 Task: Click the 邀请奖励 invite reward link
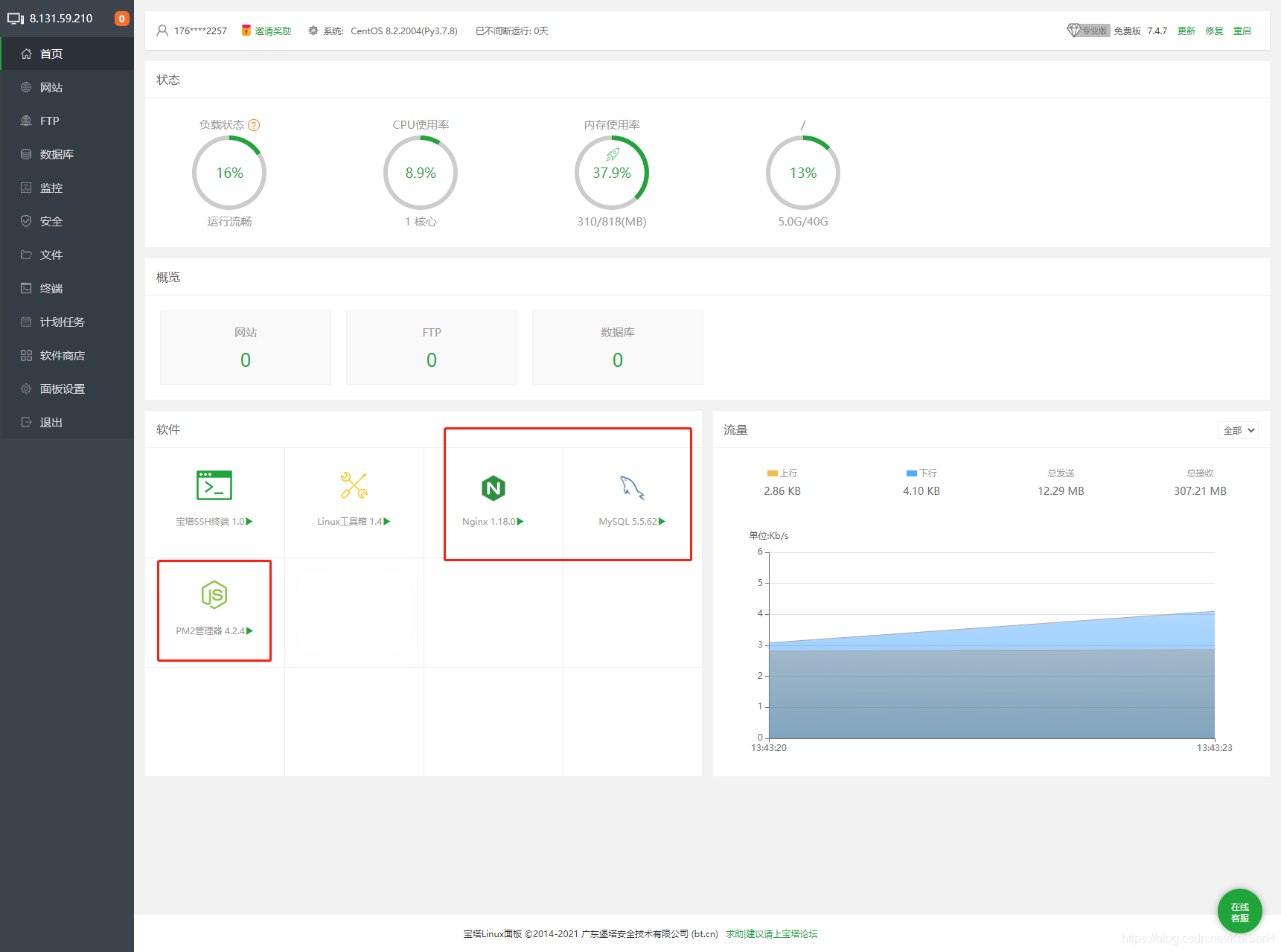click(x=272, y=31)
